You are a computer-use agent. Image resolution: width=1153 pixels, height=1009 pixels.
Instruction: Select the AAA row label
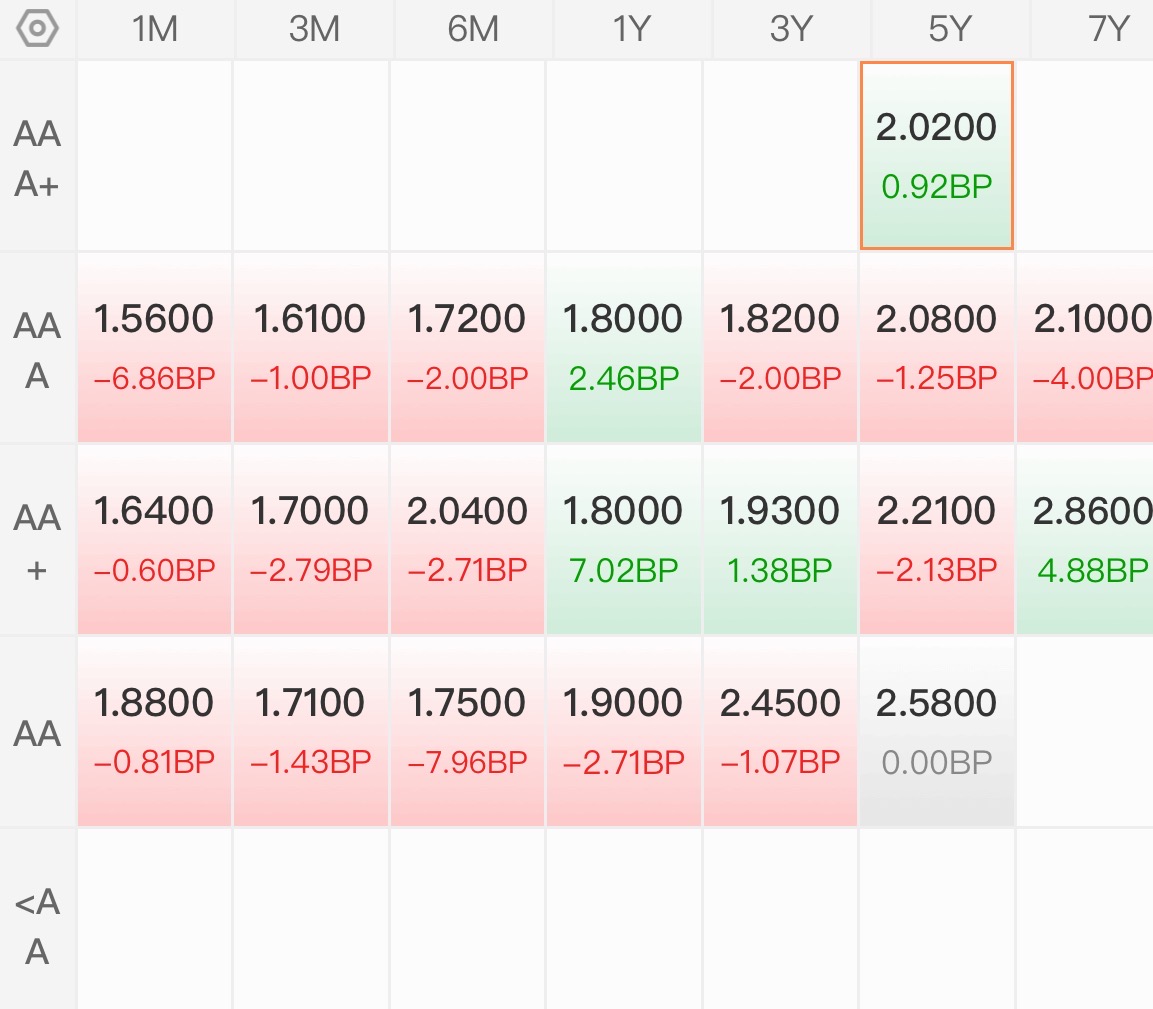pyautogui.click(x=38, y=350)
